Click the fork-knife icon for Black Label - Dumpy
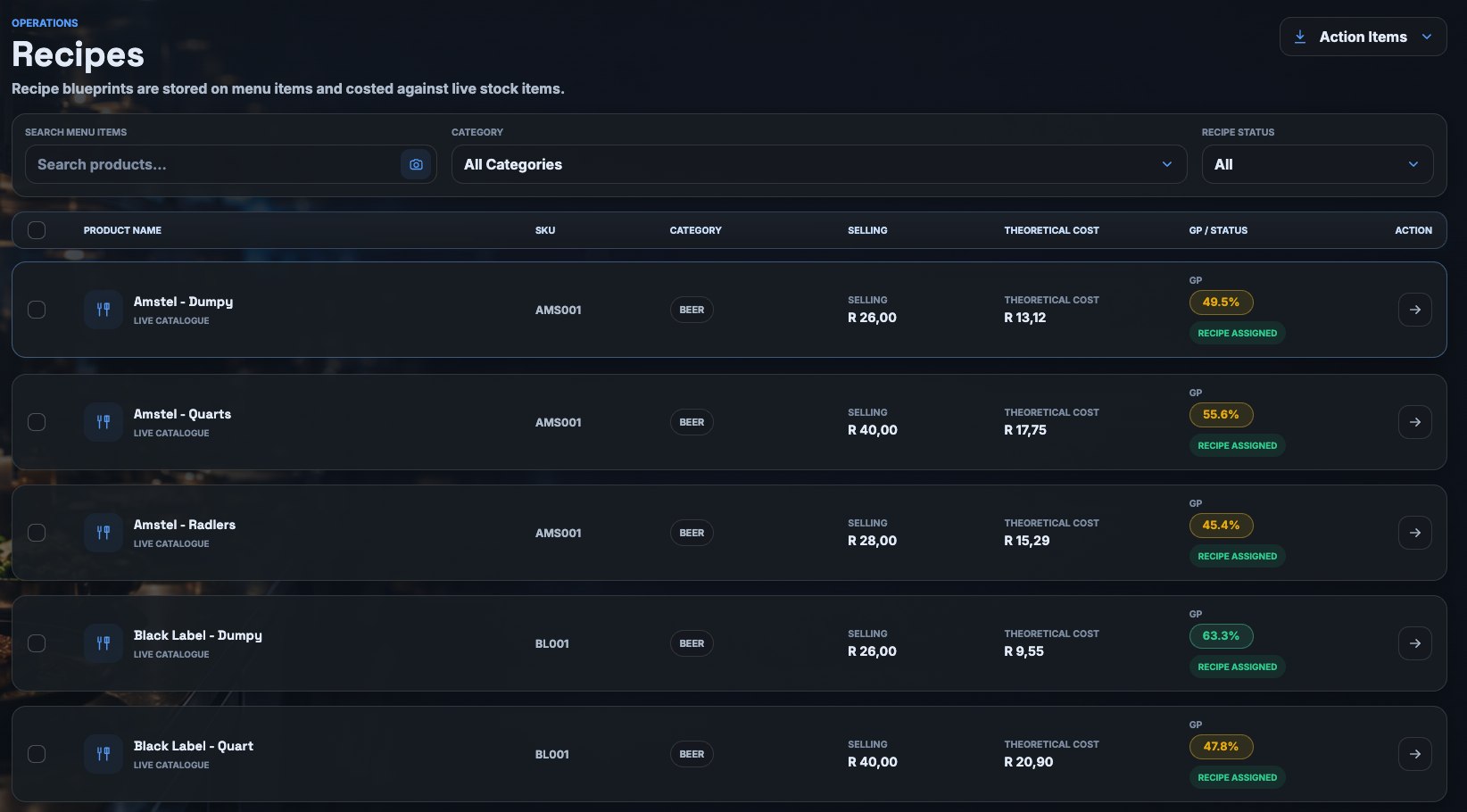This screenshot has height=812, width=1467. 104,643
